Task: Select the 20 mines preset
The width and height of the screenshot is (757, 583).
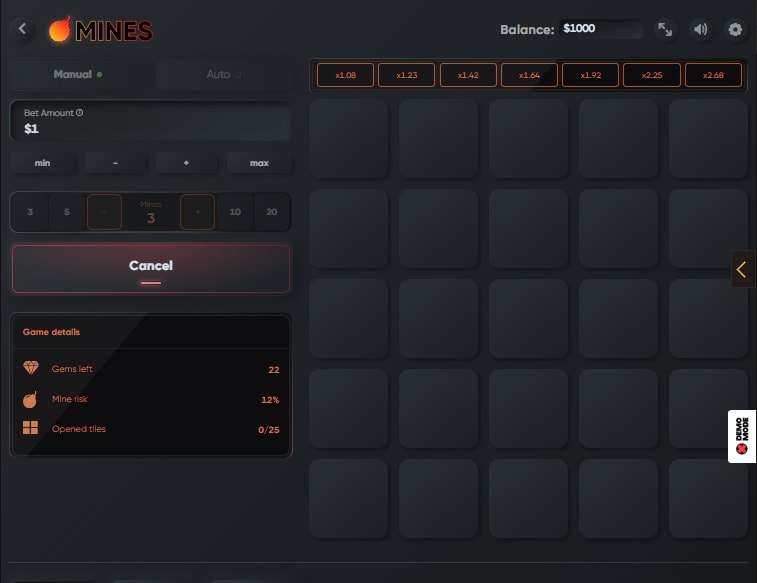Action: click(272, 212)
